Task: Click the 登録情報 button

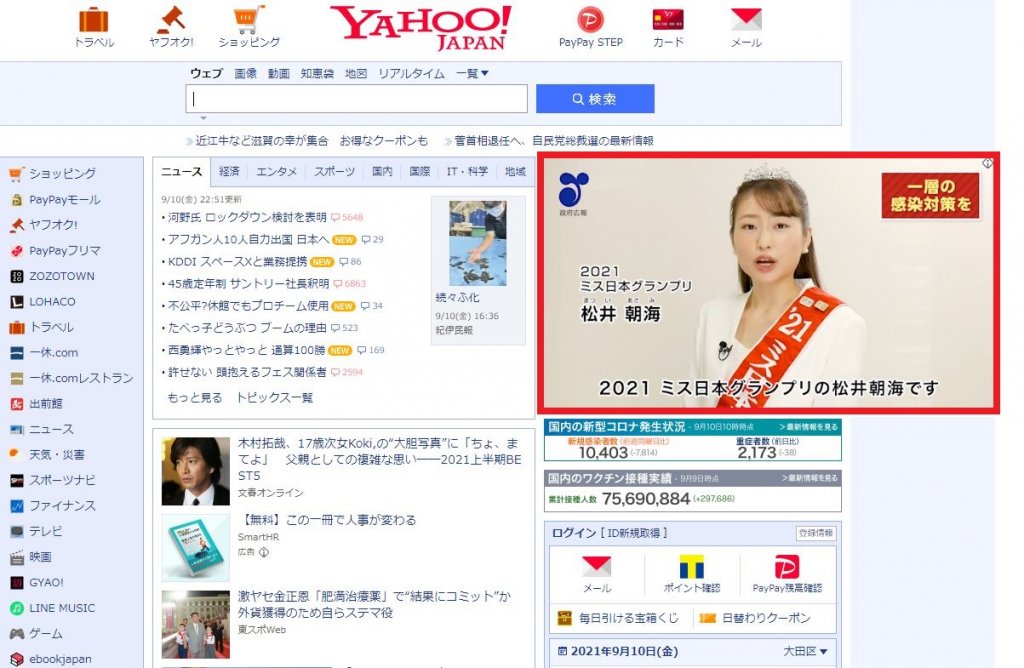Action: [816, 533]
